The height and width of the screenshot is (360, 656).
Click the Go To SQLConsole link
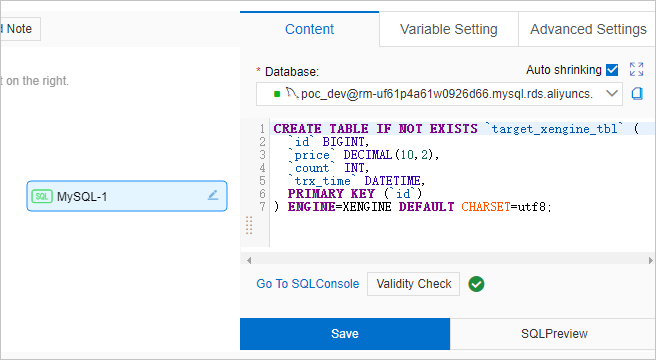point(308,284)
